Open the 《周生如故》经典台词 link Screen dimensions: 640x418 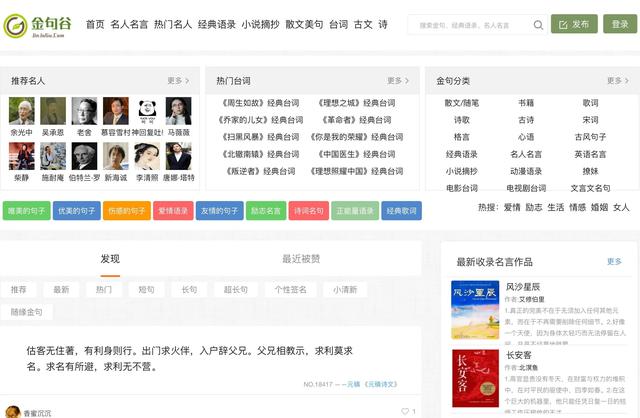(254, 102)
